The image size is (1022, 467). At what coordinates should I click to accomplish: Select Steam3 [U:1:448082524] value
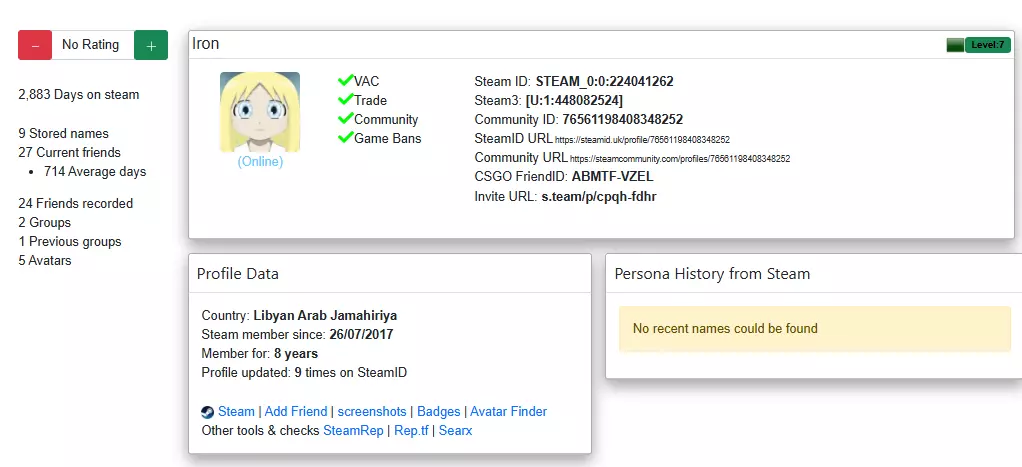pyautogui.click(x=574, y=100)
